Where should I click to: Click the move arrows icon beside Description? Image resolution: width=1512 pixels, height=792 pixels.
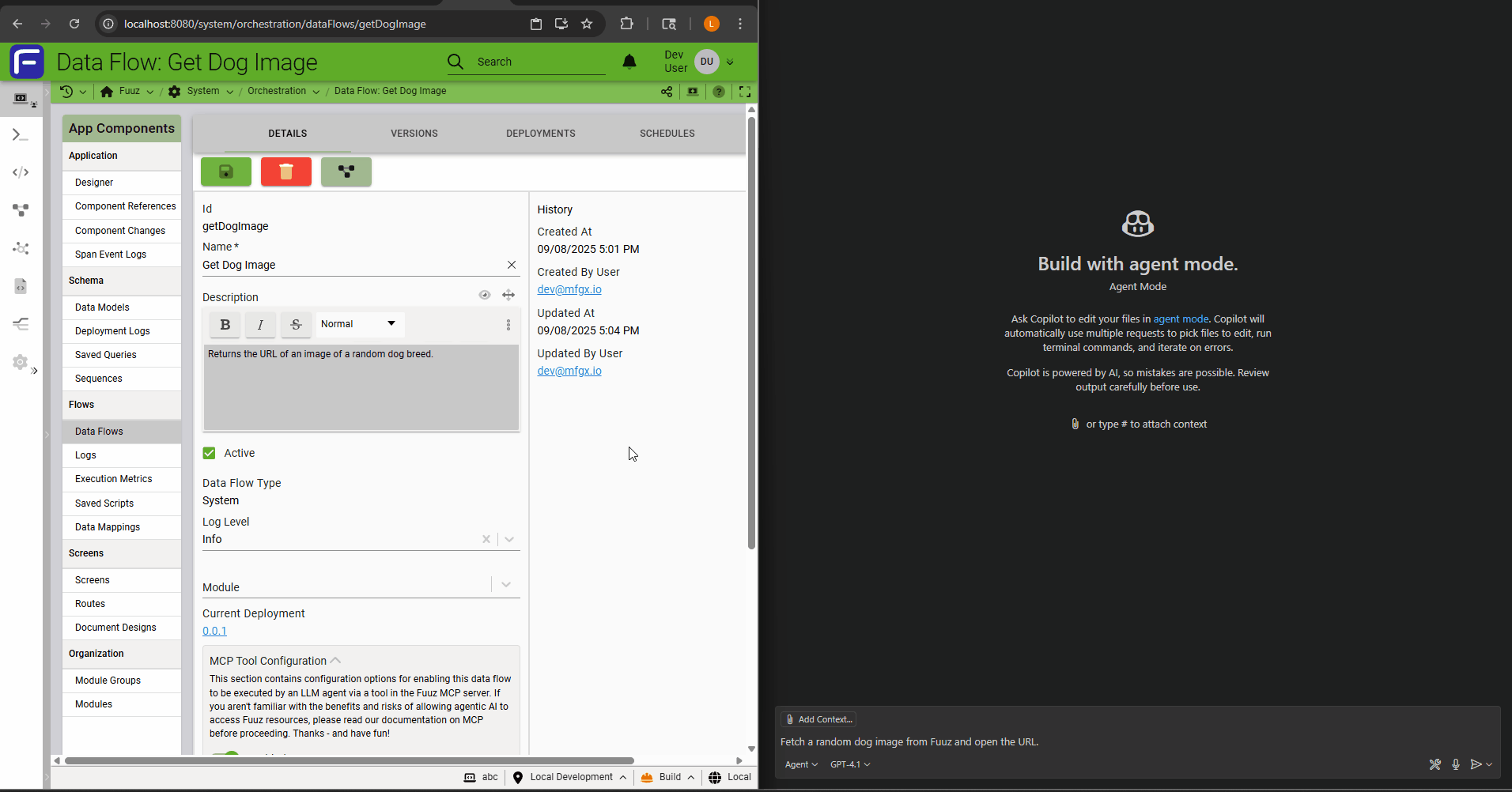click(508, 295)
